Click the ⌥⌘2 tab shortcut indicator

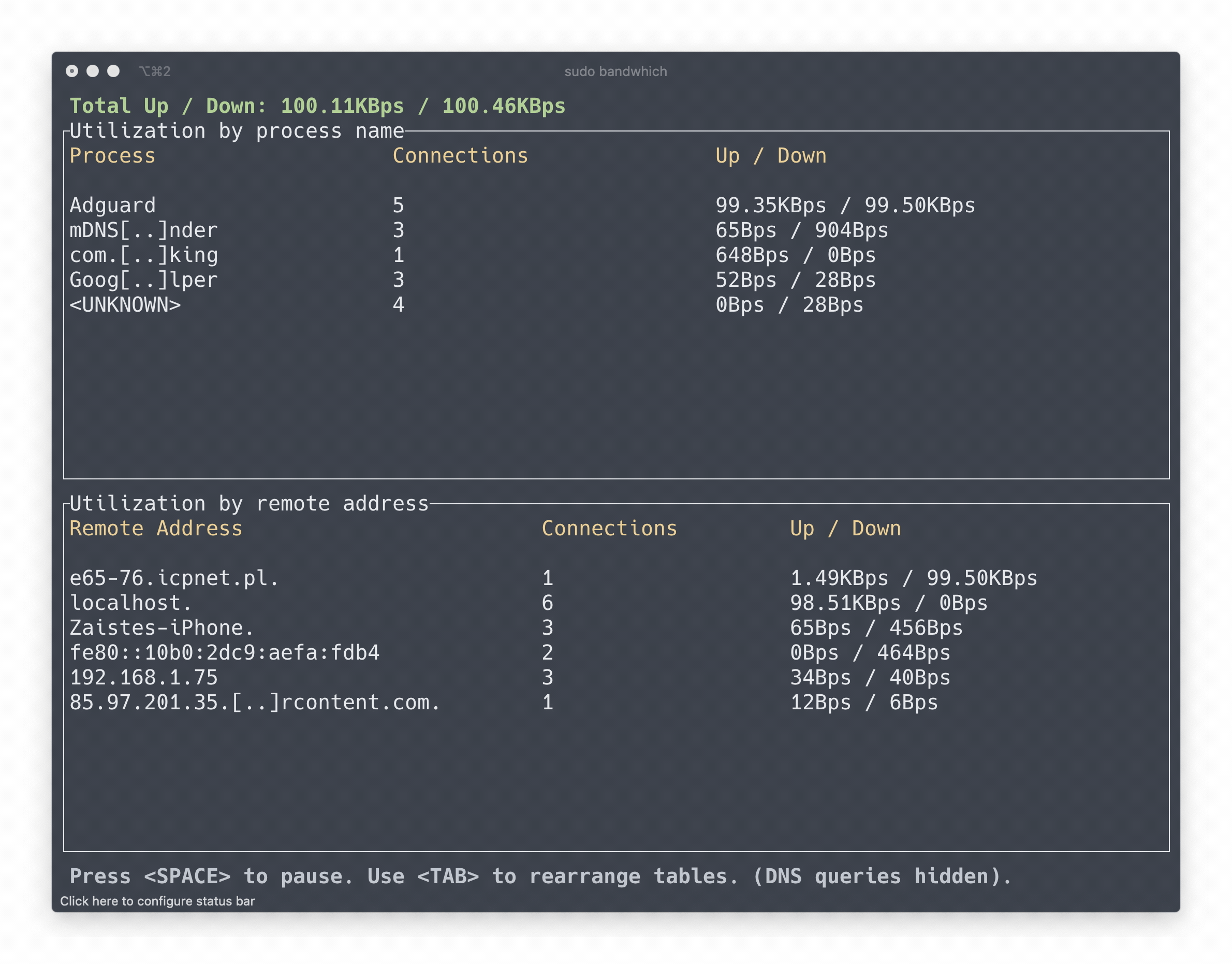(x=154, y=71)
